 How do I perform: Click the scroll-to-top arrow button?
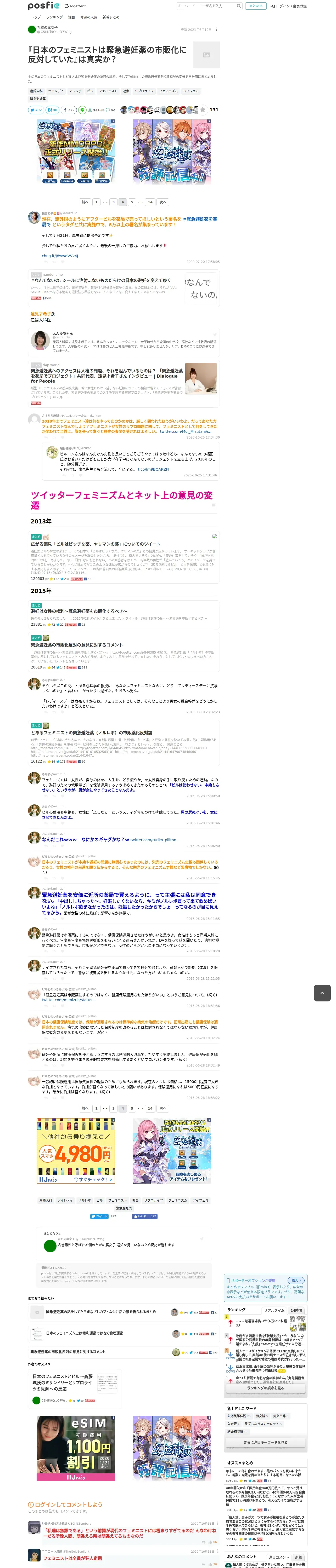click(322, 993)
